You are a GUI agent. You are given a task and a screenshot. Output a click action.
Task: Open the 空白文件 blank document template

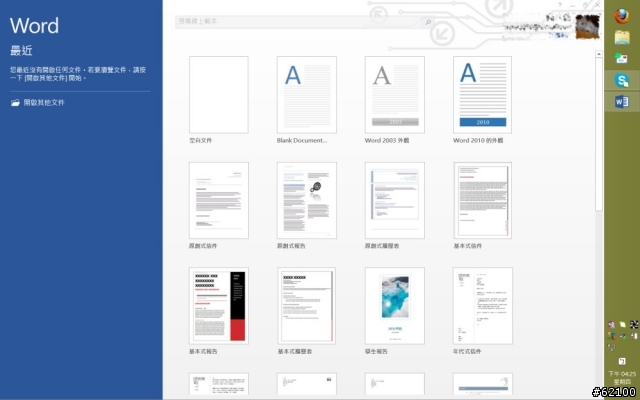[x=218, y=95]
